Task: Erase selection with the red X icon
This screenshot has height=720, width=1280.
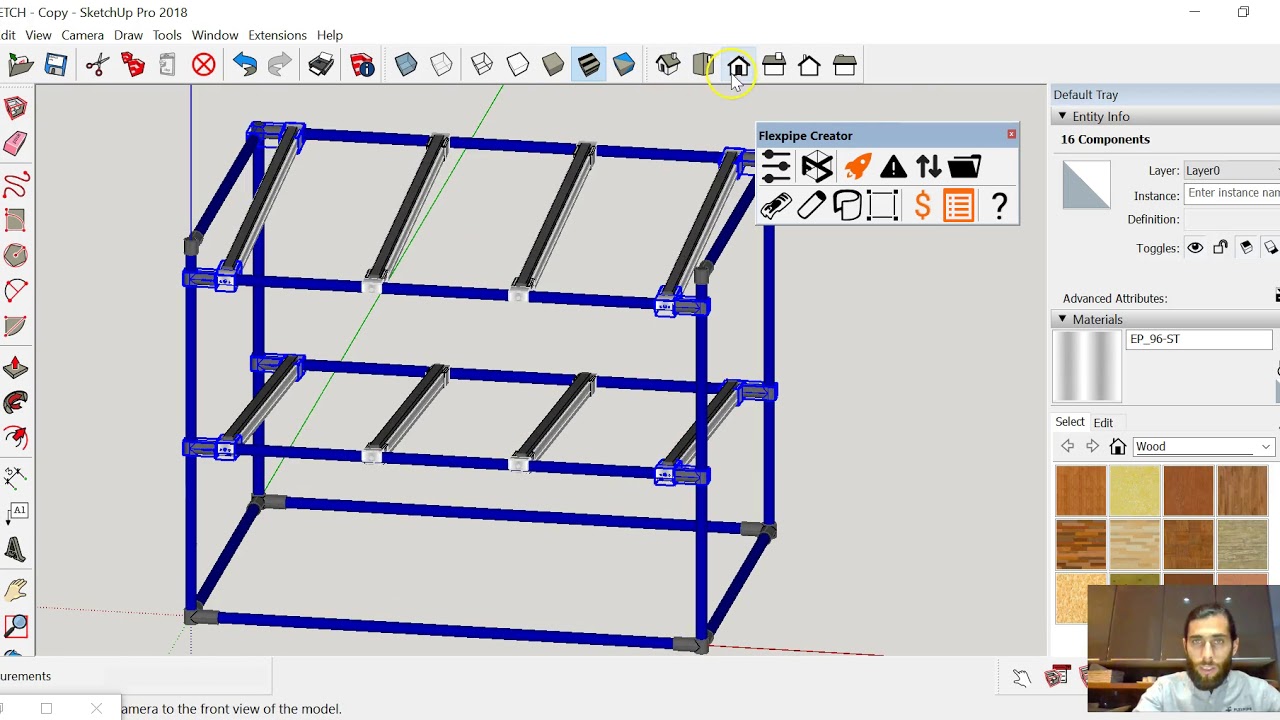Action: [x=203, y=66]
